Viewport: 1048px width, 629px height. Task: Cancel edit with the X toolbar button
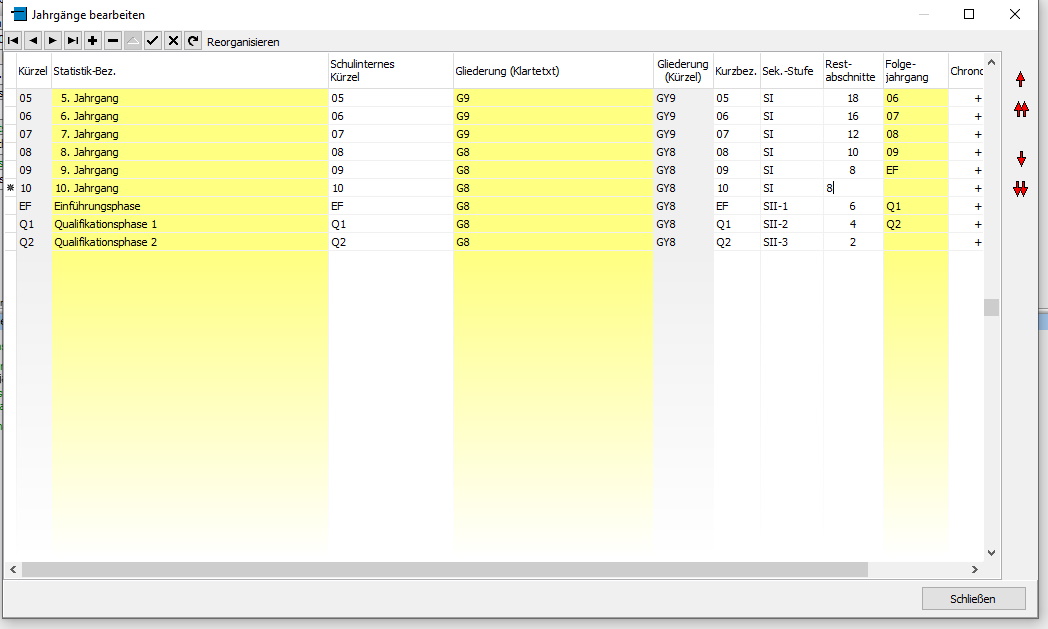(x=173, y=41)
